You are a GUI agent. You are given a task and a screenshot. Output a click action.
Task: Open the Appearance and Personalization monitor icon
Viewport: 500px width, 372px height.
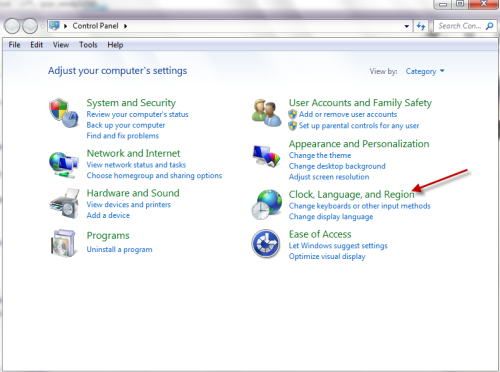point(266,156)
